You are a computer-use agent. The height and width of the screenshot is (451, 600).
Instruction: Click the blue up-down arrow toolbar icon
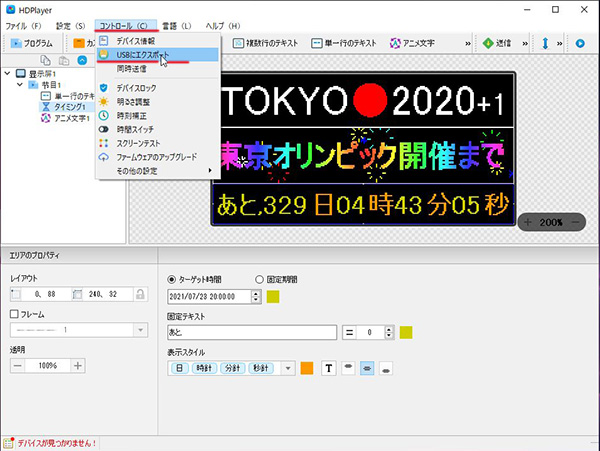545,43
